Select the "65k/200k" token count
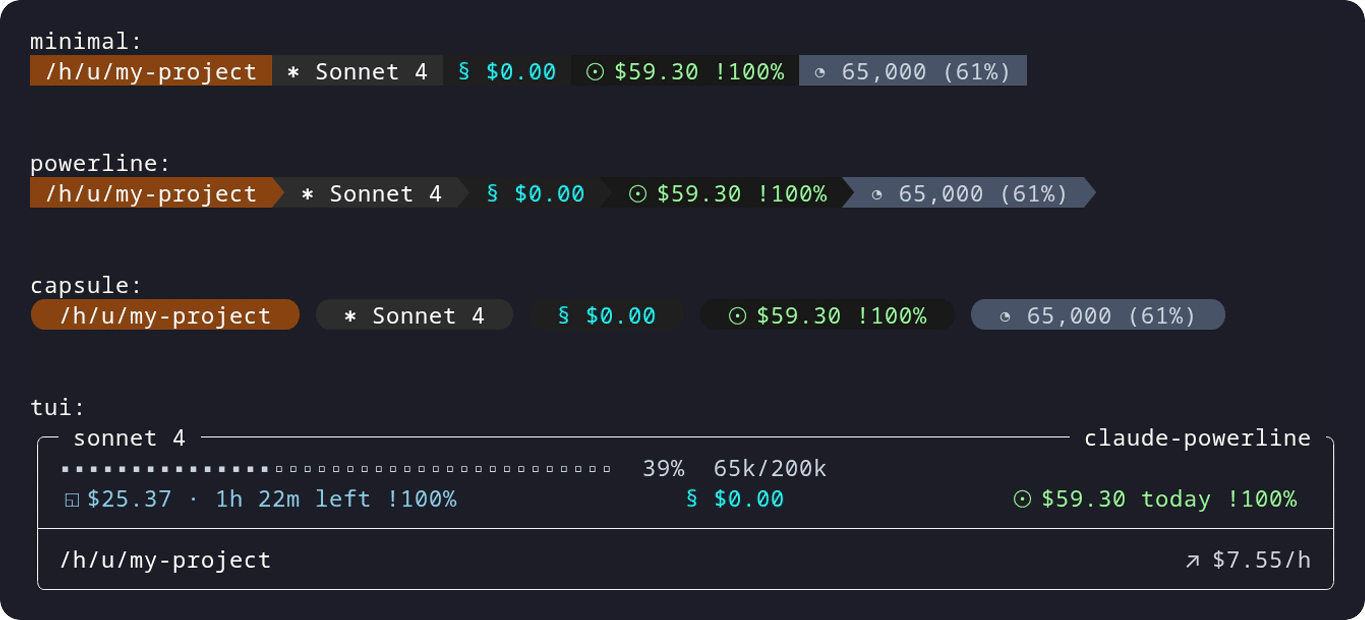Screen dimensions: 1365x620 click(770, 469)
